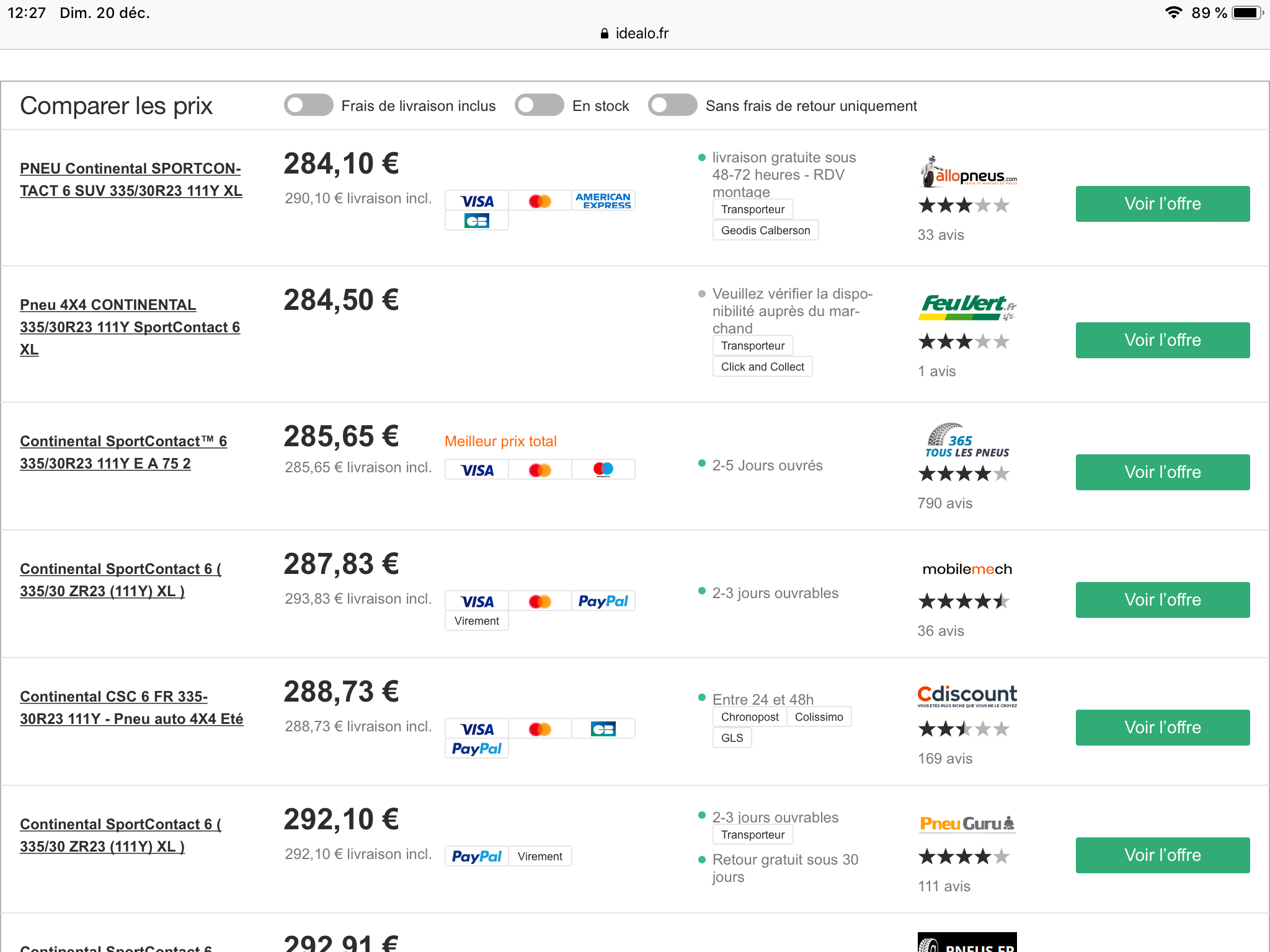Click 'Voir l'offre' for PneuGuru offer
The image size is (1270, 952).
point(1162,855)
